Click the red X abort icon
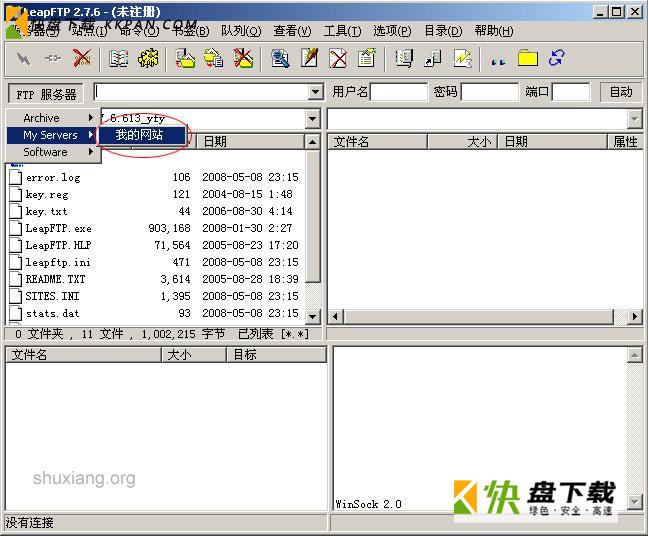 pos(82,58)
